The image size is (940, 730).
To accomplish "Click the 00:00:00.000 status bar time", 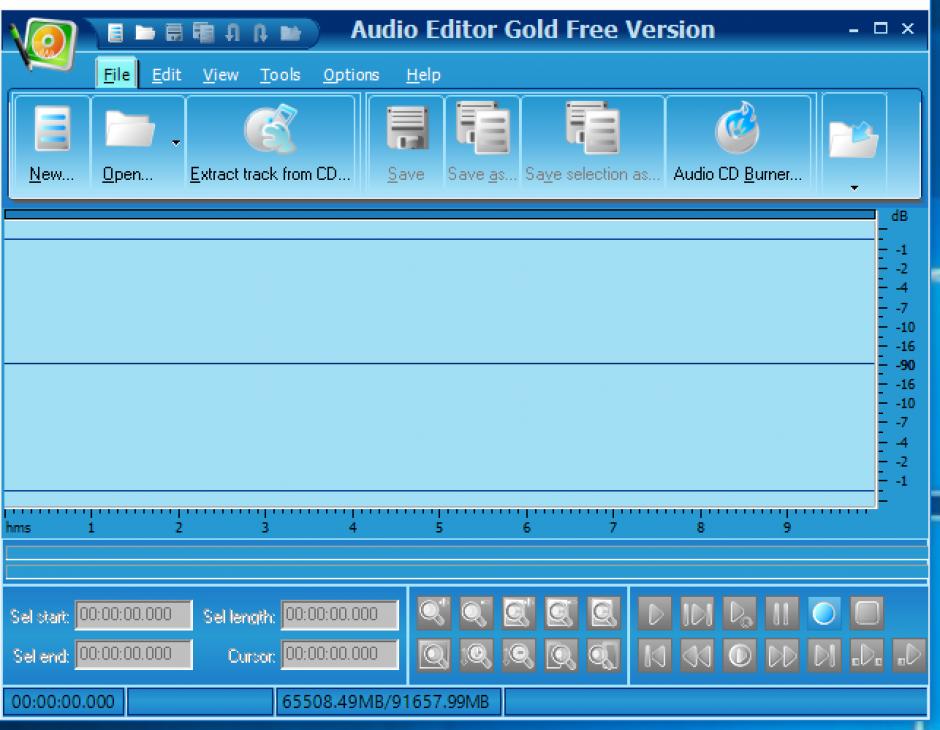I will coord(63,702).
